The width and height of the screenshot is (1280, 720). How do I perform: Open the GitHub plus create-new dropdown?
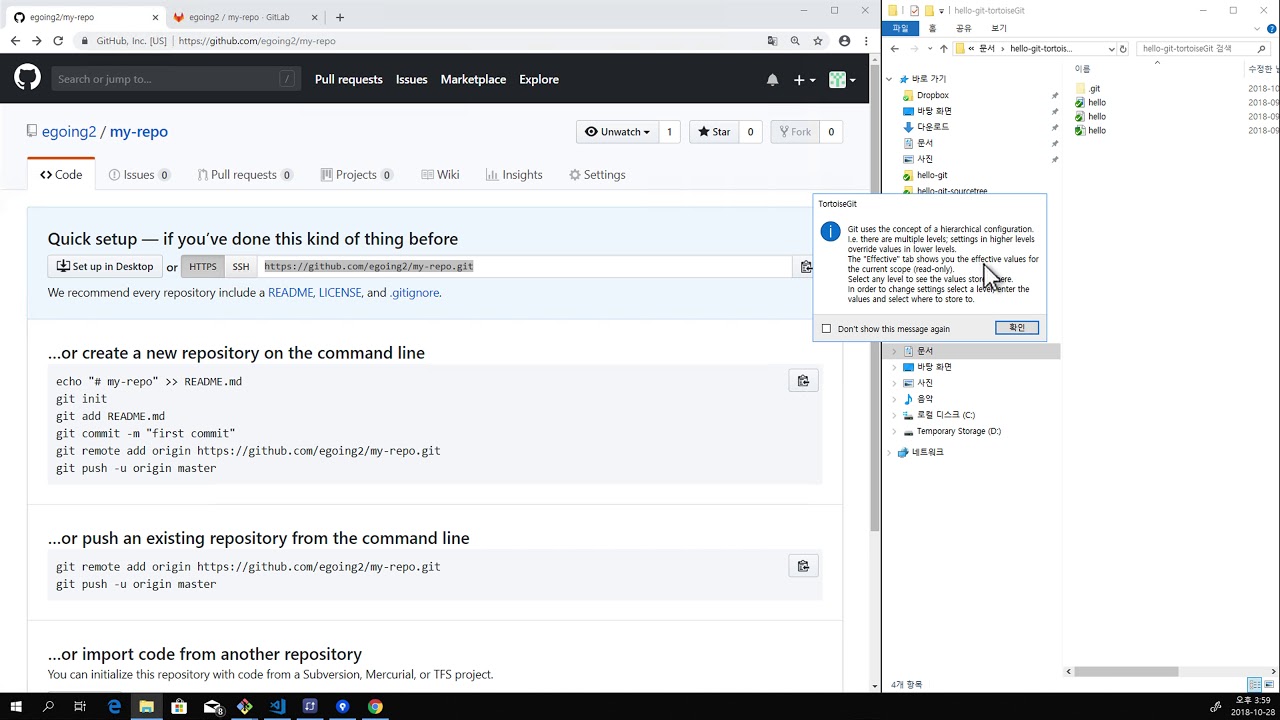pos(804,80)
